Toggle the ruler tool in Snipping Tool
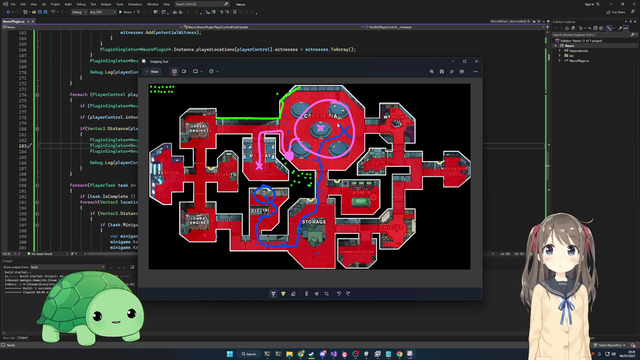 coord(307,294)
